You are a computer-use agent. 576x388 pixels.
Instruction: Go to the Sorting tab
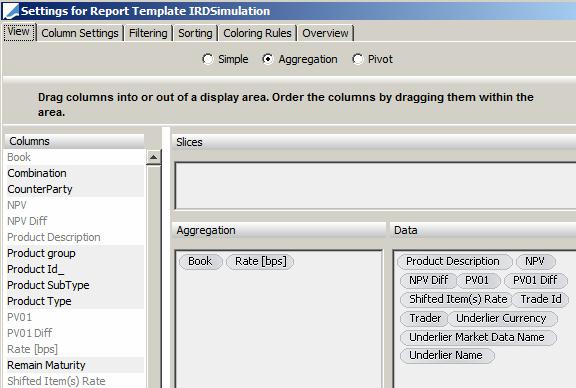click(x=195, y=33)
